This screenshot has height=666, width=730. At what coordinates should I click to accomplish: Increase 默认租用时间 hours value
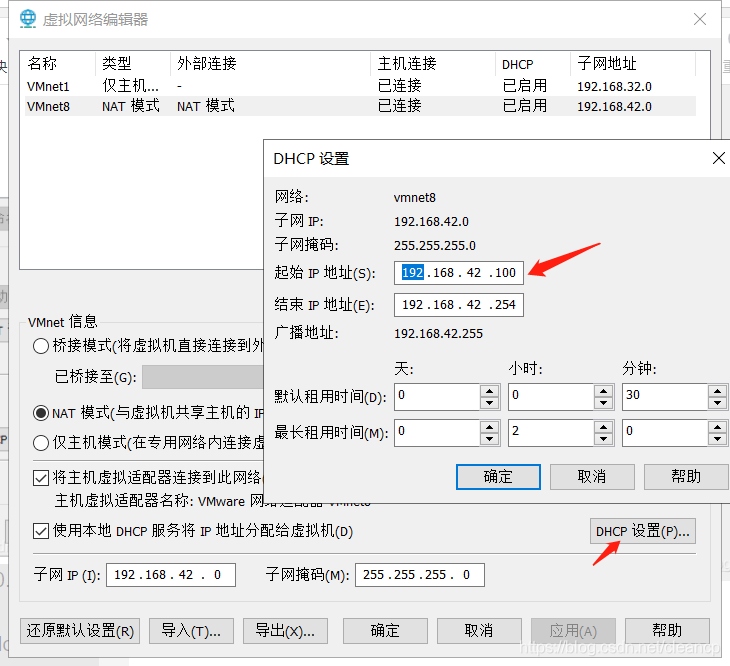(x=603, y=391)
